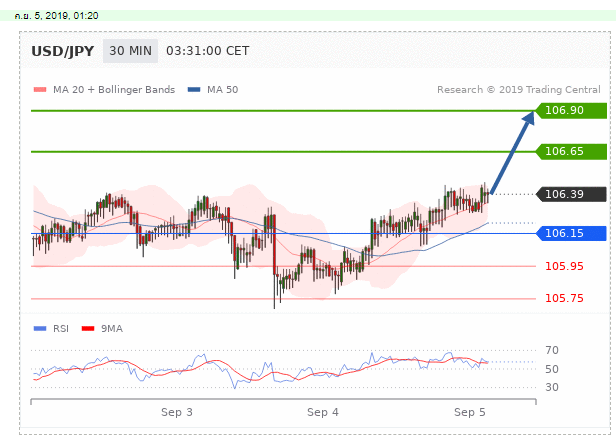Click the 106.65 resistance label
616x446 pixels.
[x=571, y=151]
